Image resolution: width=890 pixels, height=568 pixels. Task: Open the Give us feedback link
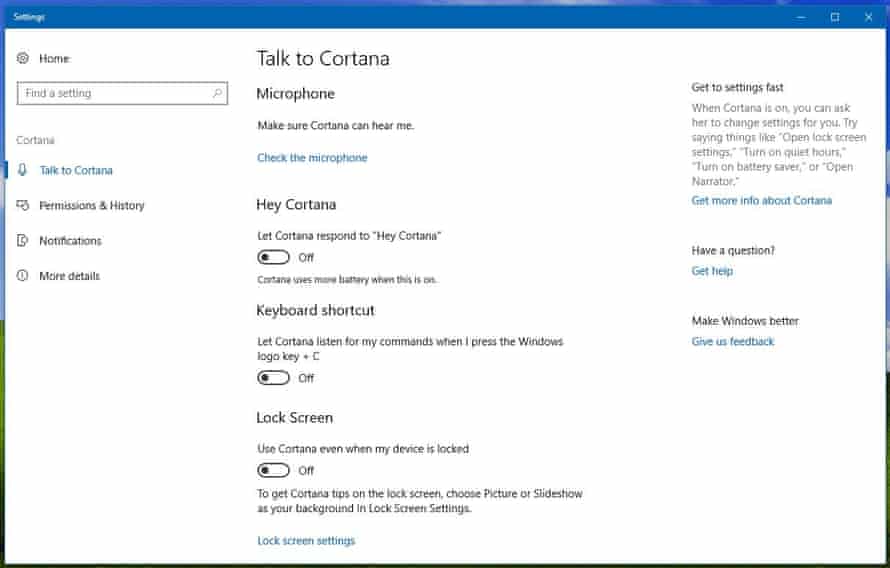coord(732,341)
